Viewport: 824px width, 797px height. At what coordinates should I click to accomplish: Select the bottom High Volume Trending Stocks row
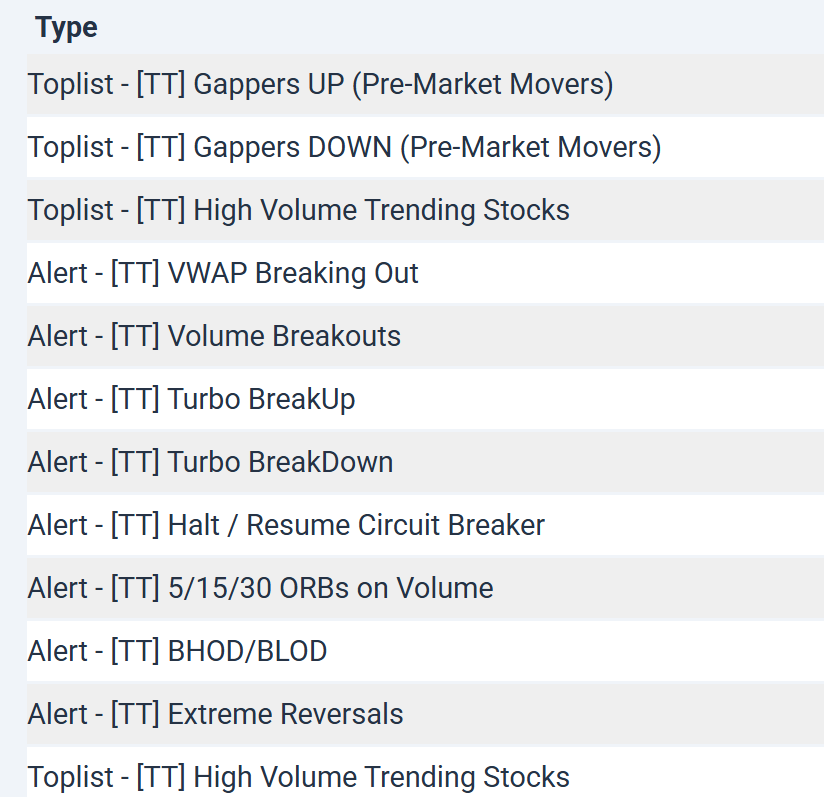(x=298, y=777)
